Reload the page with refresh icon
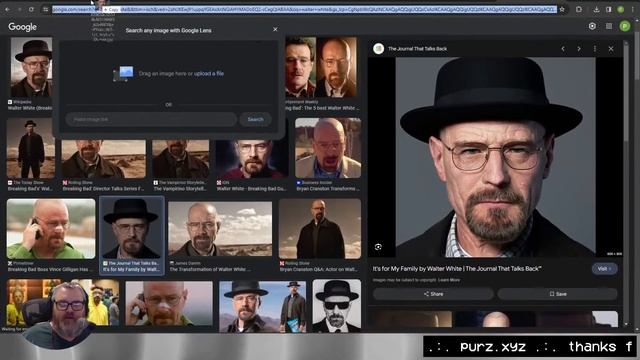Screen dimensions: 640x360 [x=31, y=9]
